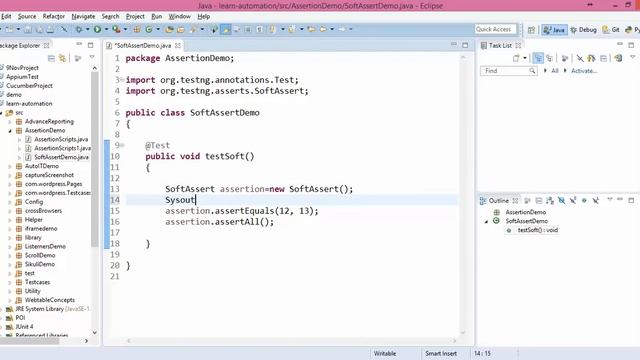Open the Refactor menu
640x360 pixels.
pos(54,16)
